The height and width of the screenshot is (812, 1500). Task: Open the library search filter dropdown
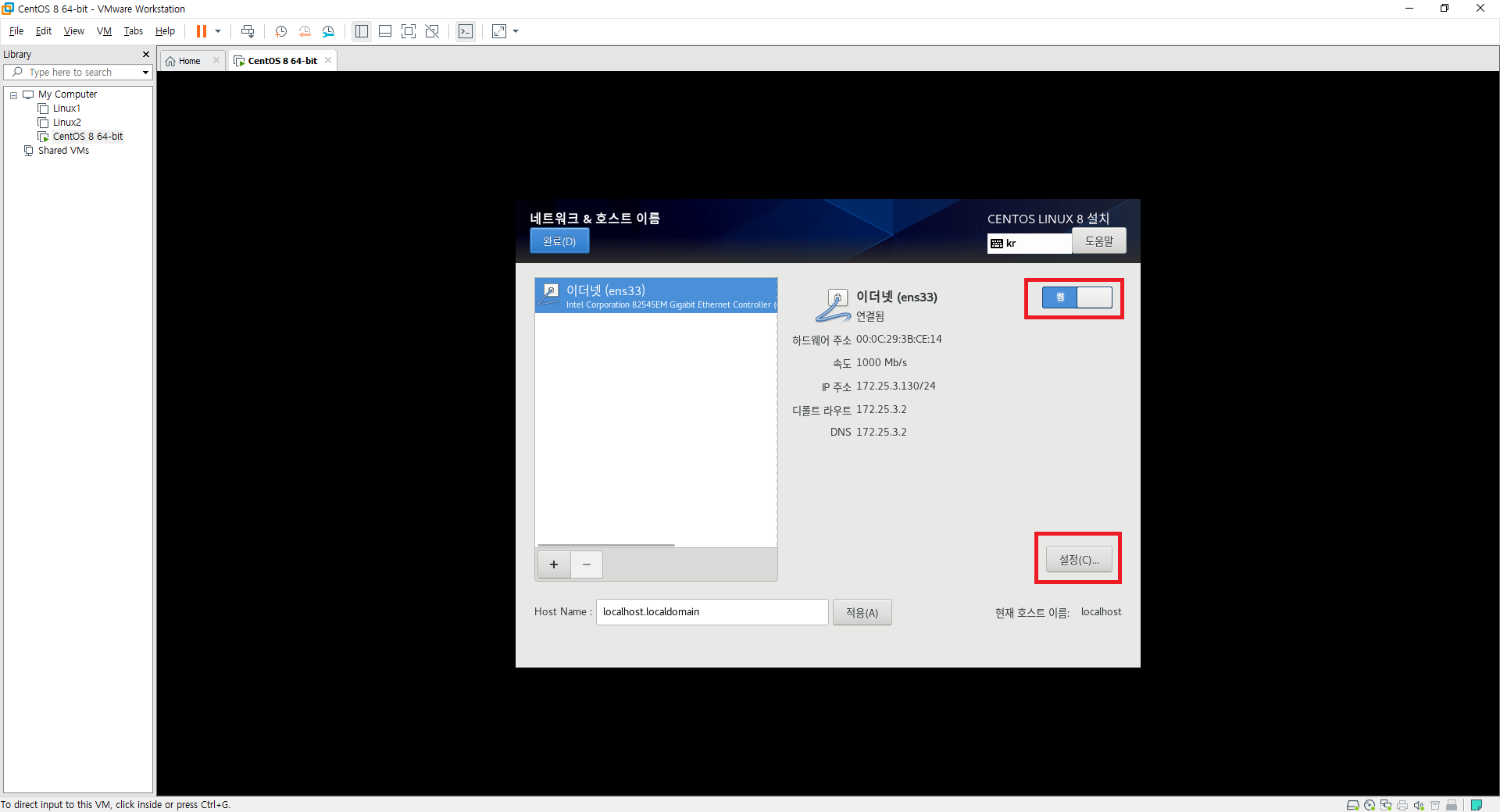click(145, 73)
